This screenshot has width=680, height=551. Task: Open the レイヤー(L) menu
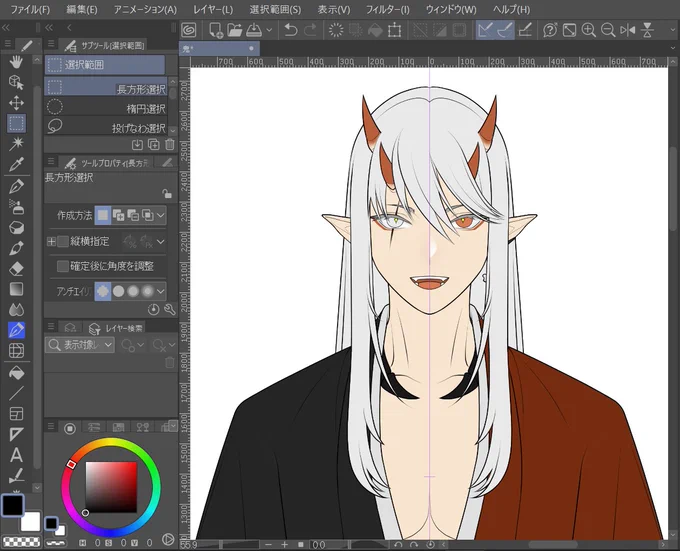[213, 9]
